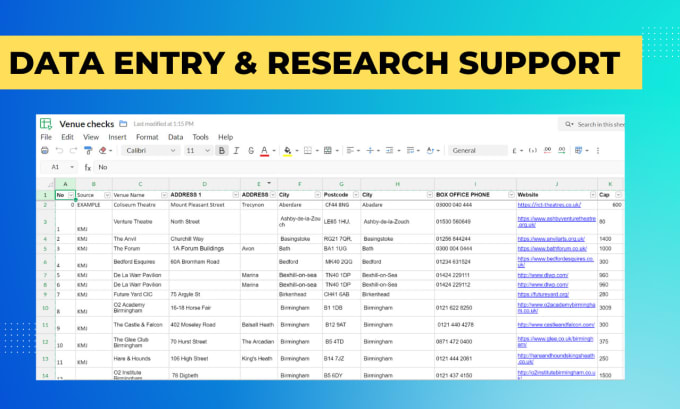
Task: Open the filter dropdown on BOX OFFICE PHONE header
Action: [x=511, y=195]
